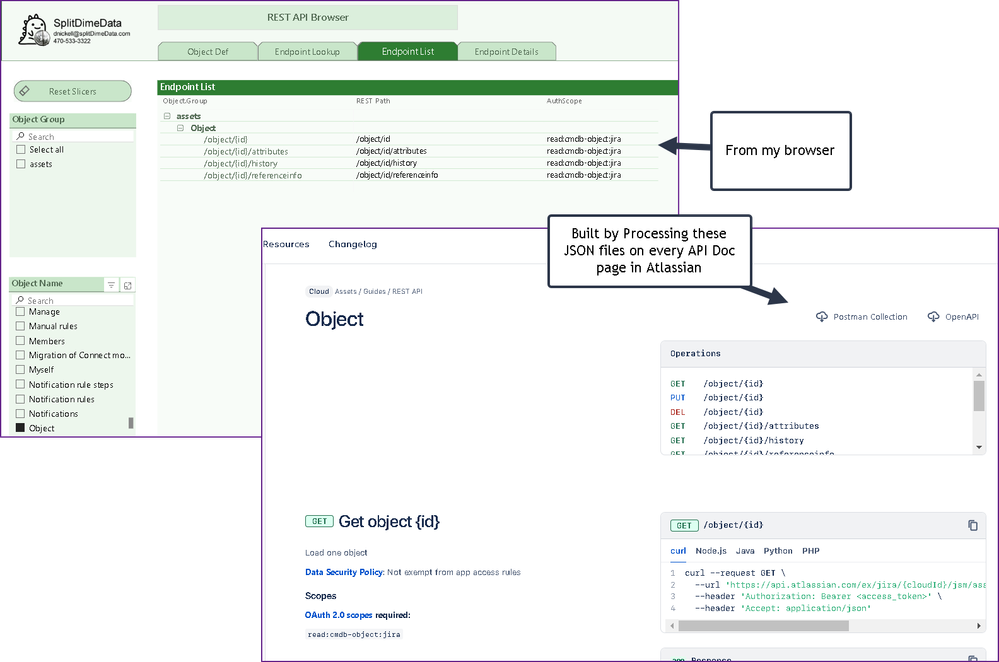This screenshot has width=999, height=662.
Task: Open the Changelog page
Action: point(352,244)
